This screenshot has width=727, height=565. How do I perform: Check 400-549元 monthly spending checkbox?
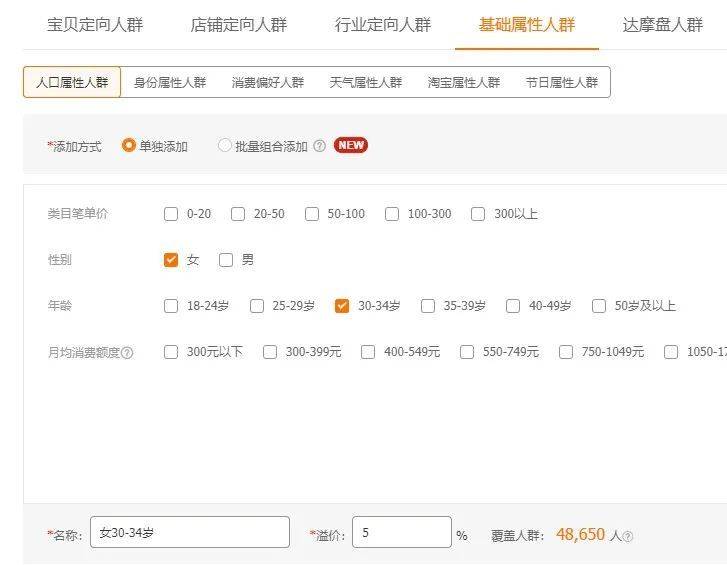[x=368, y=352]
